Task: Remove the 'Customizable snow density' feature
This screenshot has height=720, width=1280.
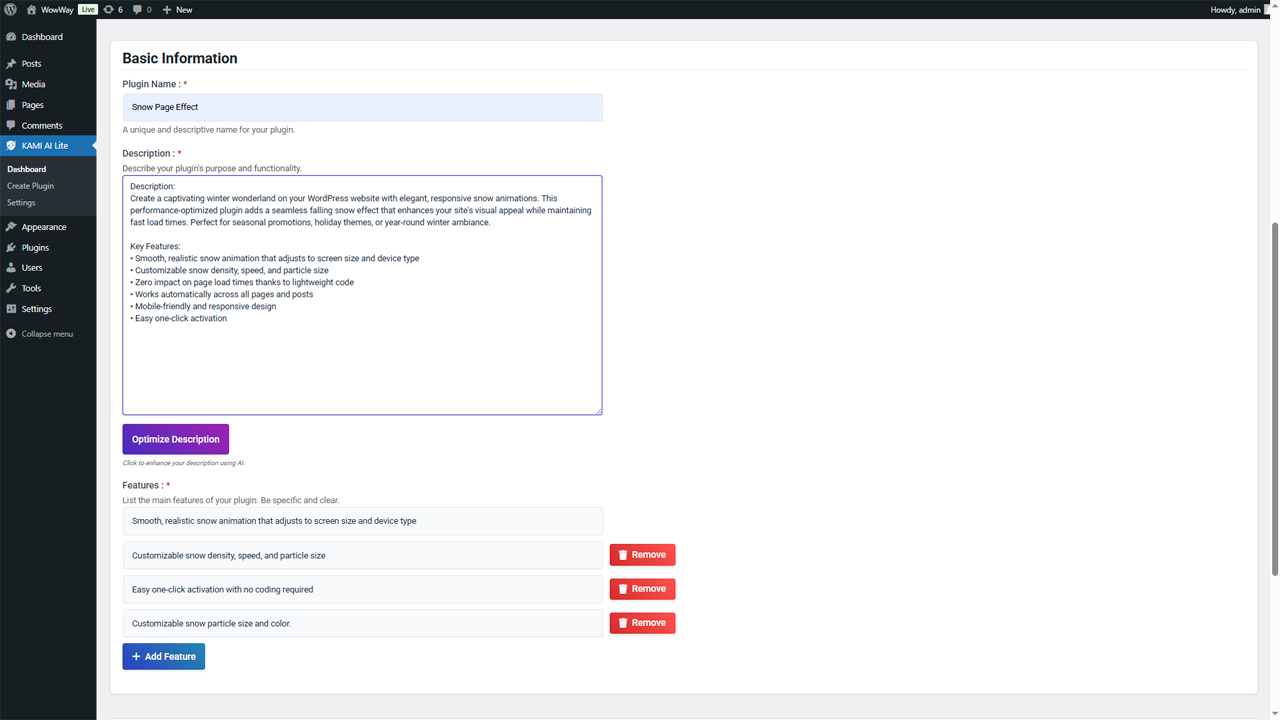Action: [x=642, y=555]
